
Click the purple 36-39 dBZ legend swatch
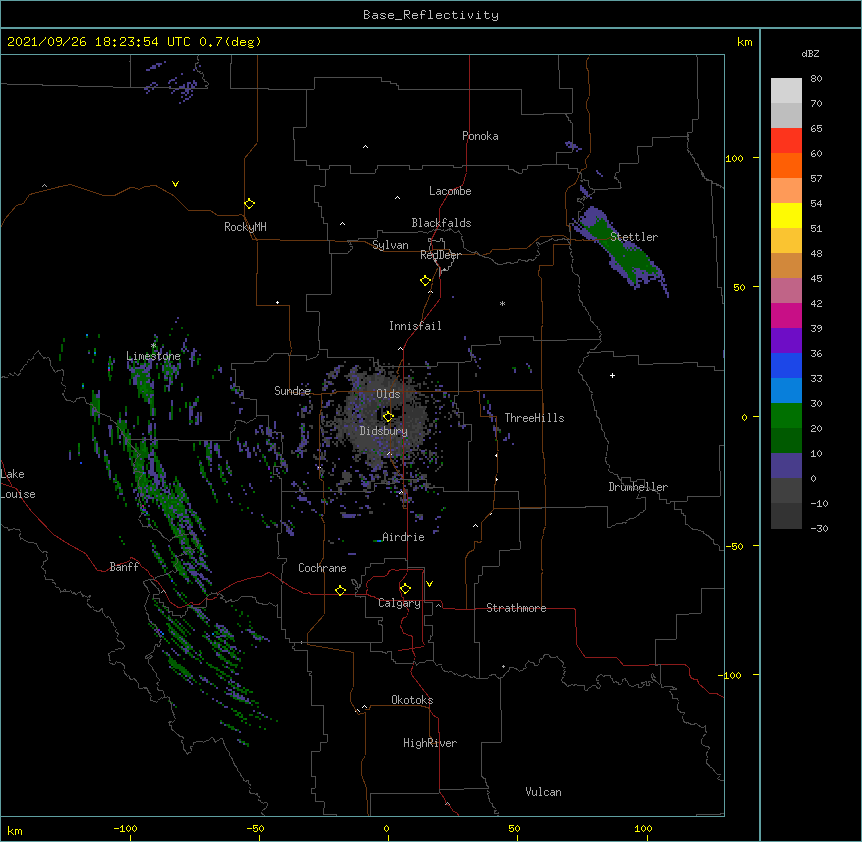tap(786, 341)
